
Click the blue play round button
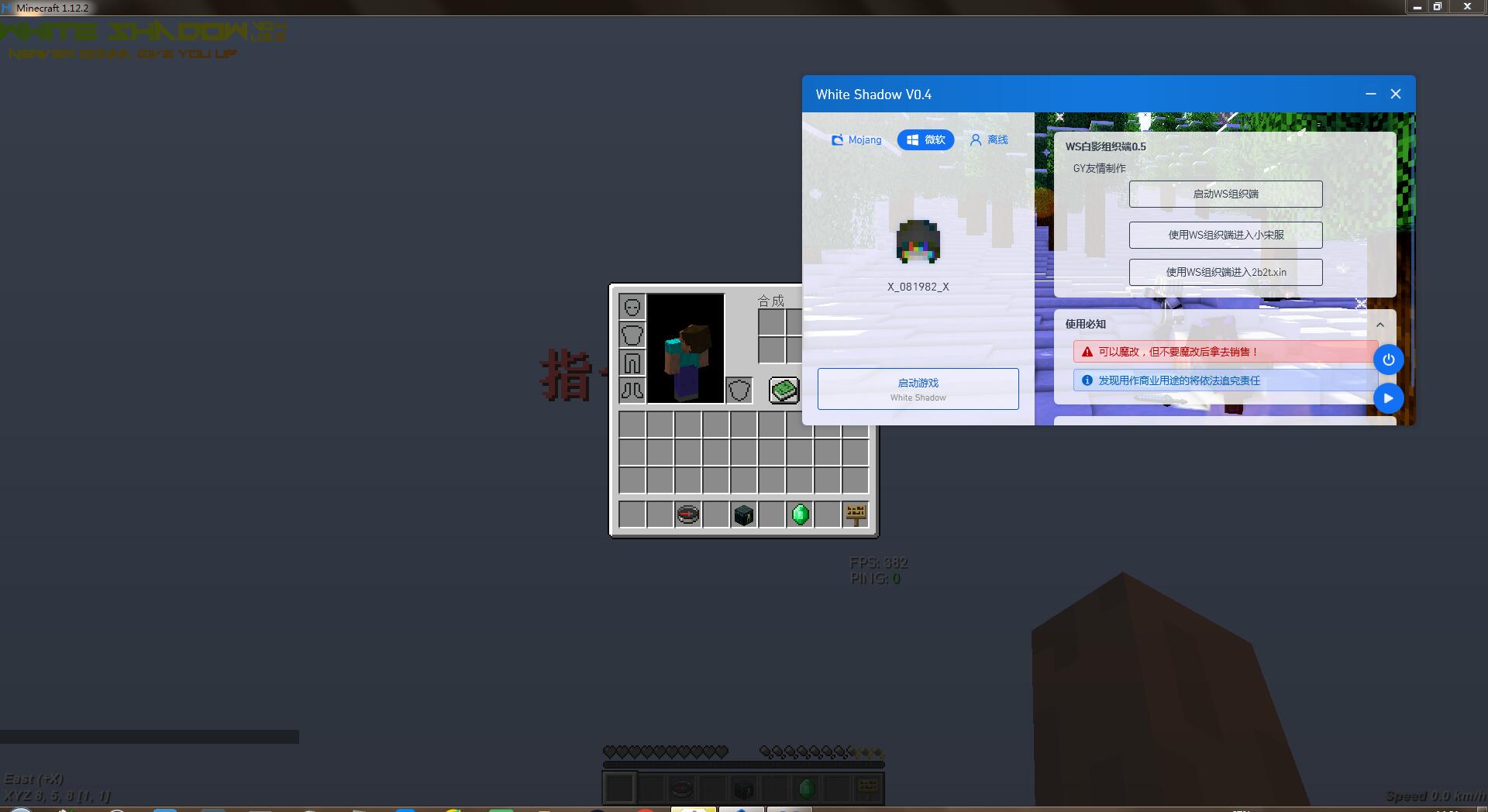pos(1388,398)
